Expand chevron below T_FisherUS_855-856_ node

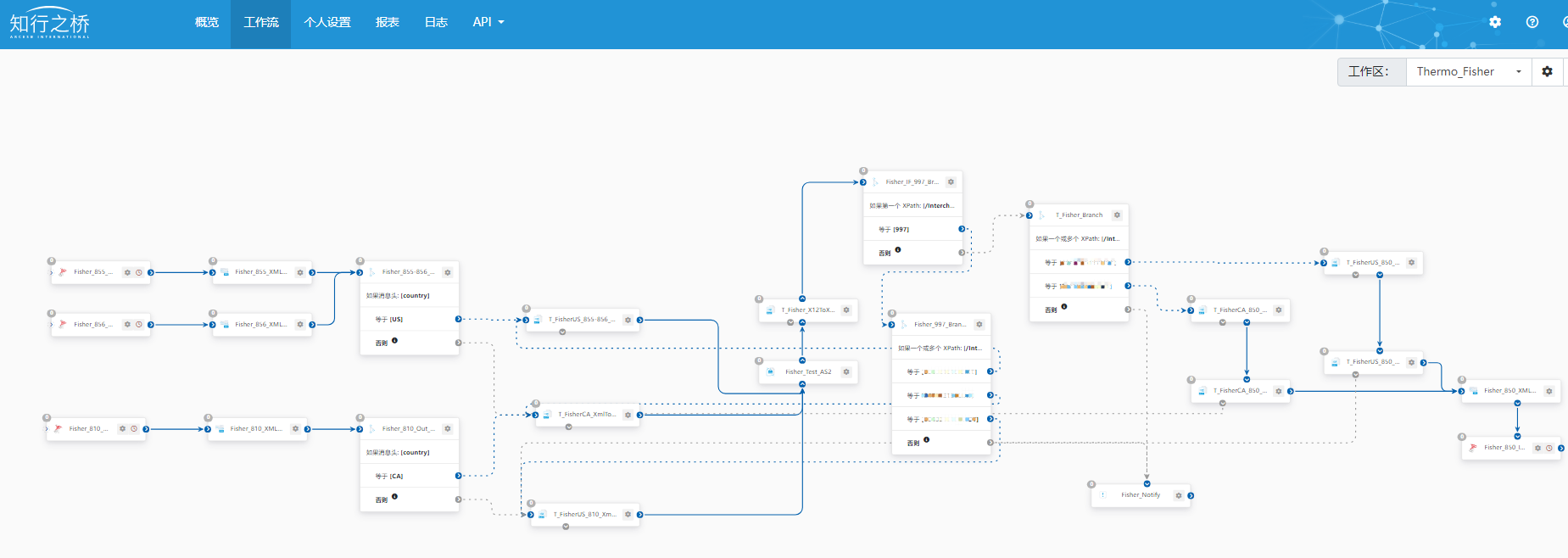562,332
